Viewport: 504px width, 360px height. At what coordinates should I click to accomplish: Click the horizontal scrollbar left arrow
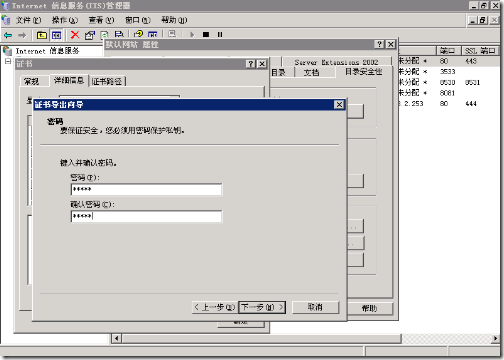(116, 339)
